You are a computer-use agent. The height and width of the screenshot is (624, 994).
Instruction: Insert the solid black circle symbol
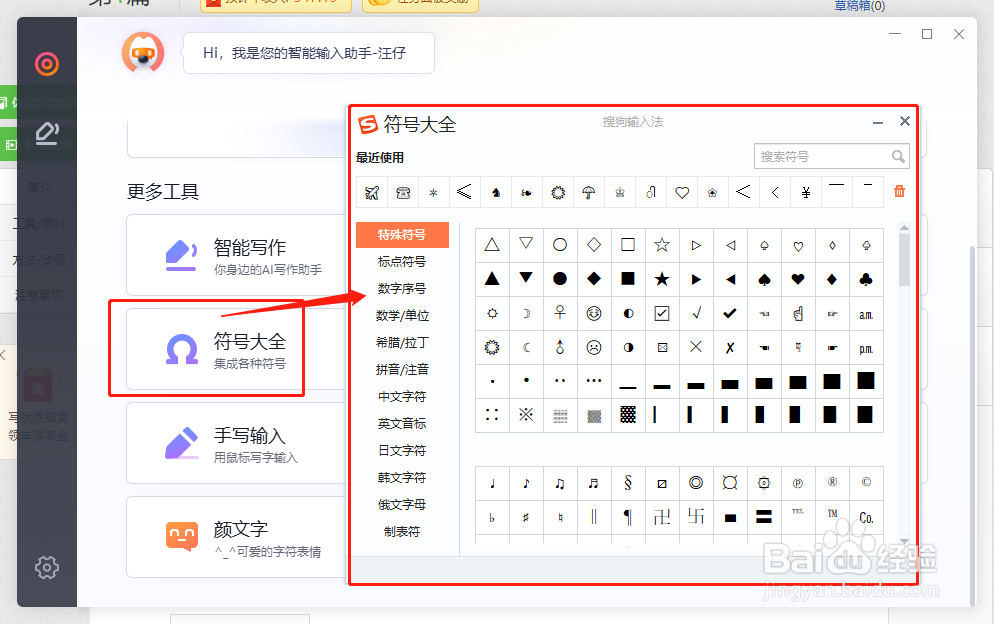pos(560,279)
